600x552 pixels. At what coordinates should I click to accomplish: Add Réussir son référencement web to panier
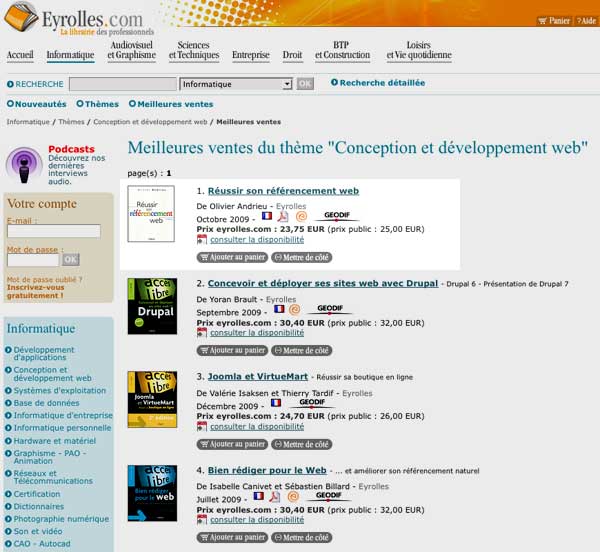232,257
